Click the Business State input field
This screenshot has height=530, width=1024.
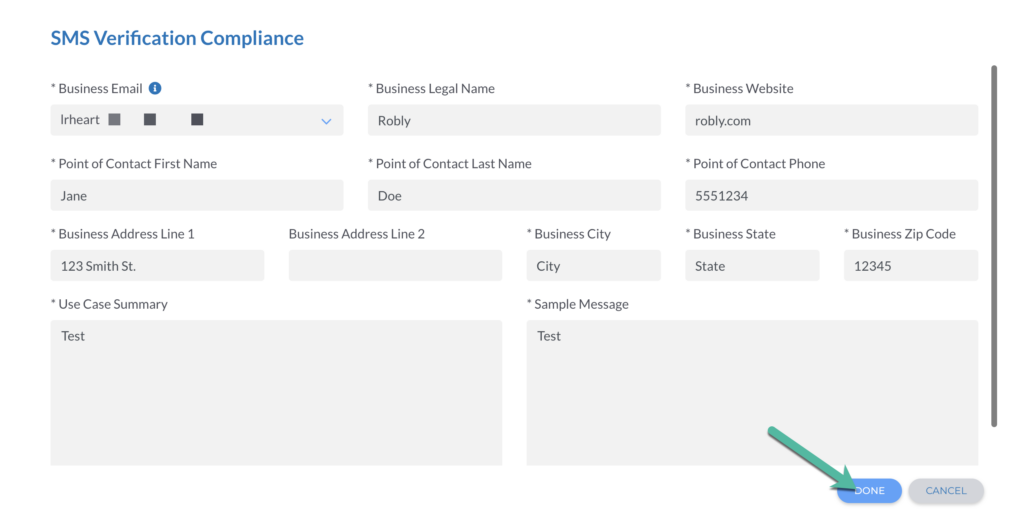752,266
